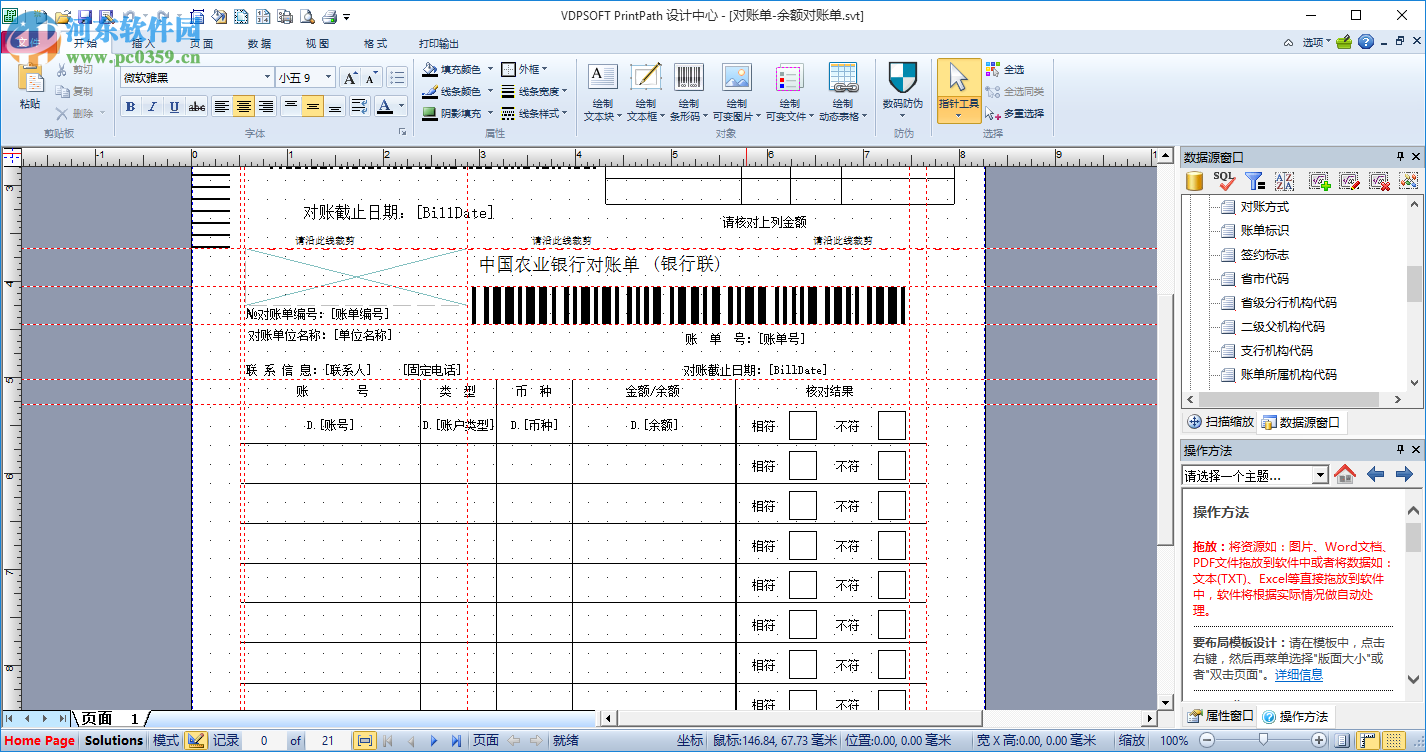Screen dimensions: 1426x752
Task: Select the Draw Text Frame (绘制文本框) tool
Action: 645,92
